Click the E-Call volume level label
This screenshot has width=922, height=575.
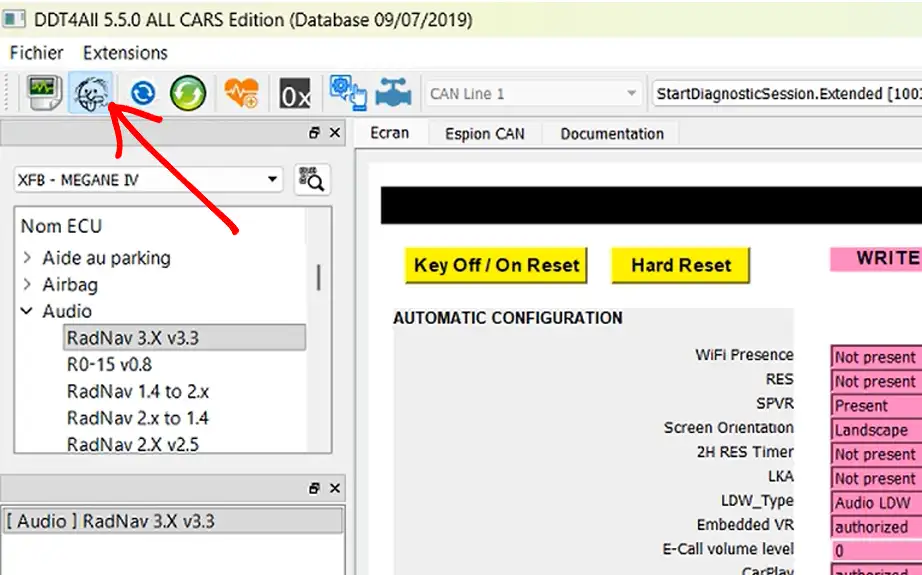728,549
